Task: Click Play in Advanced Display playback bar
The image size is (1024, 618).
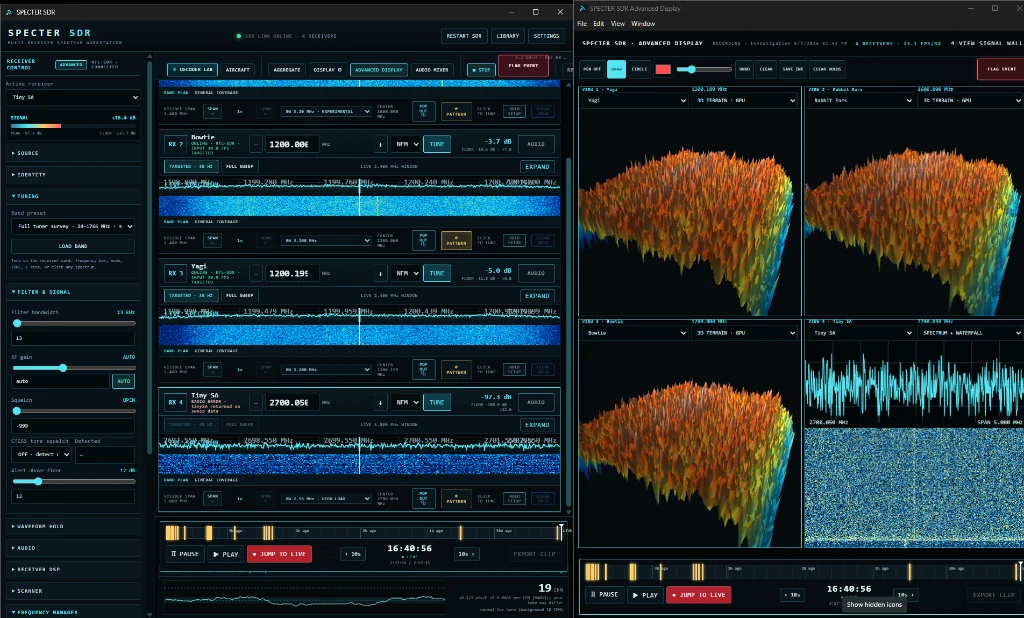Action: coord(645,594)
